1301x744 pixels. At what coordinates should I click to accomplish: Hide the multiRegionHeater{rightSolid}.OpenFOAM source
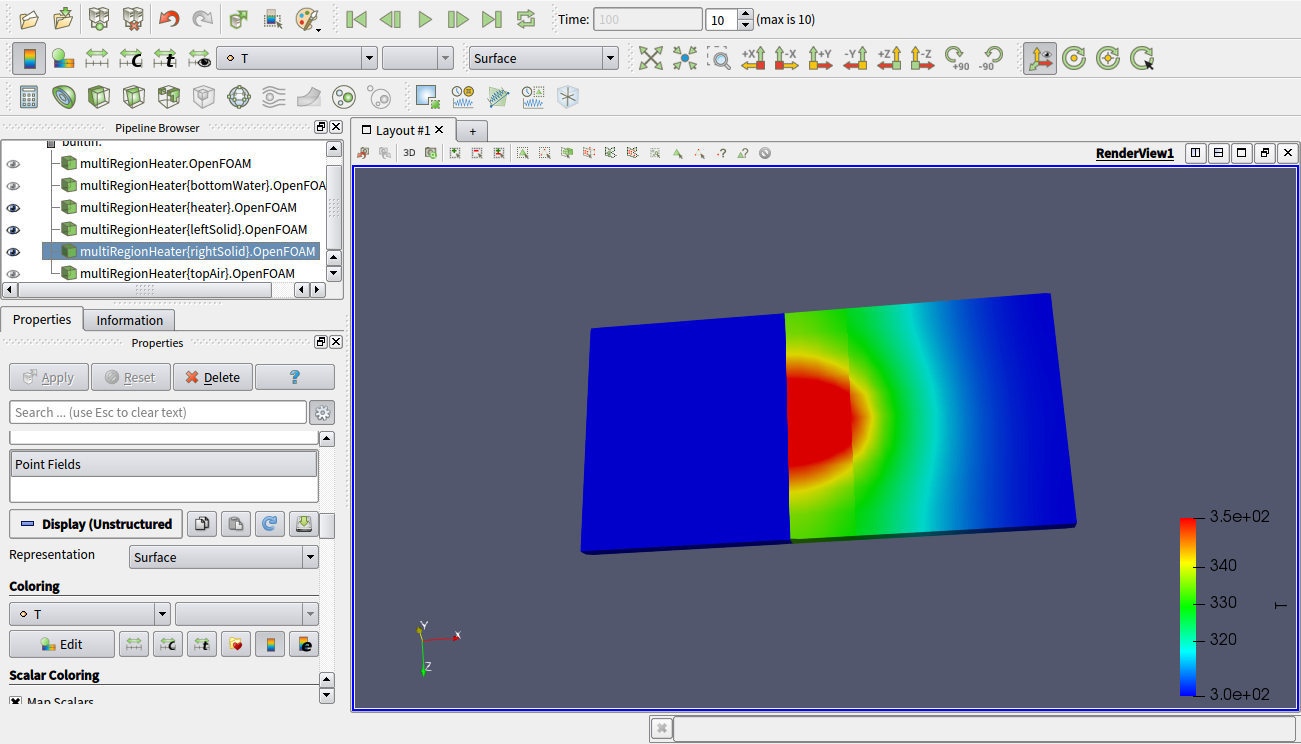point(14,252)
